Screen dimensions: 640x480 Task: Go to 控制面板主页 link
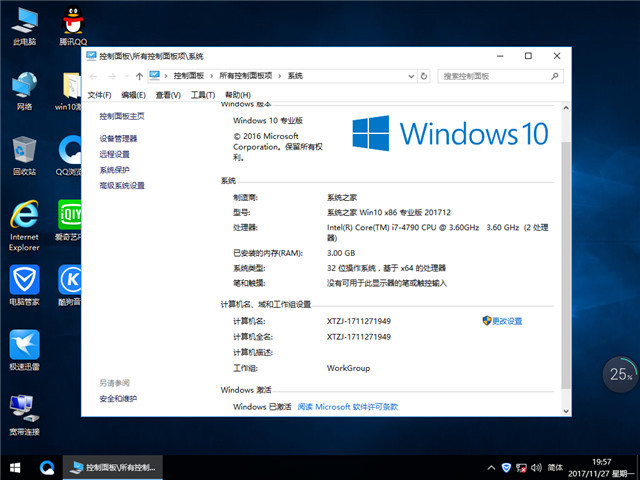(x=122, y=117)
